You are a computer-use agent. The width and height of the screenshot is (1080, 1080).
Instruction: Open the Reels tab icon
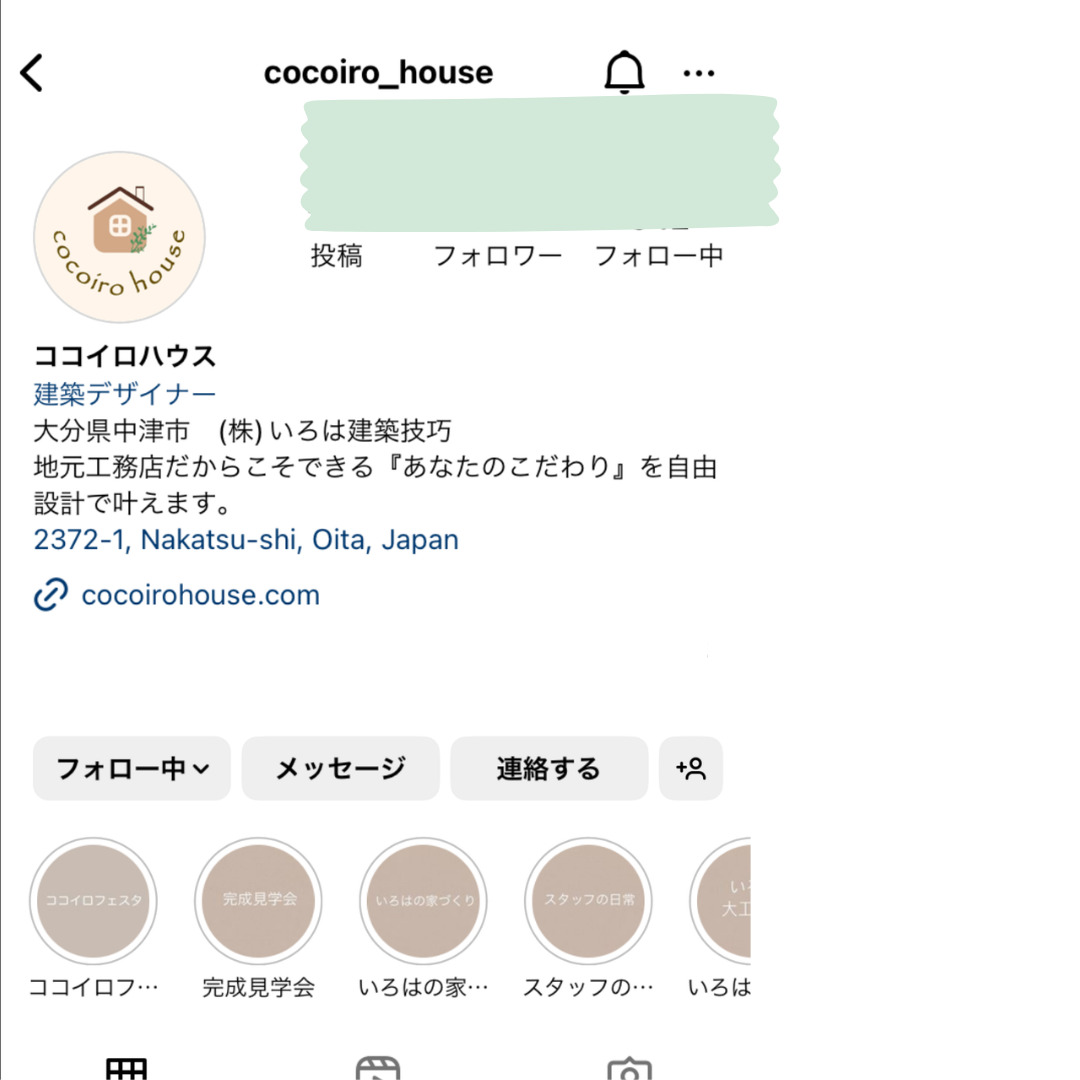click(x=378, y=1068)
